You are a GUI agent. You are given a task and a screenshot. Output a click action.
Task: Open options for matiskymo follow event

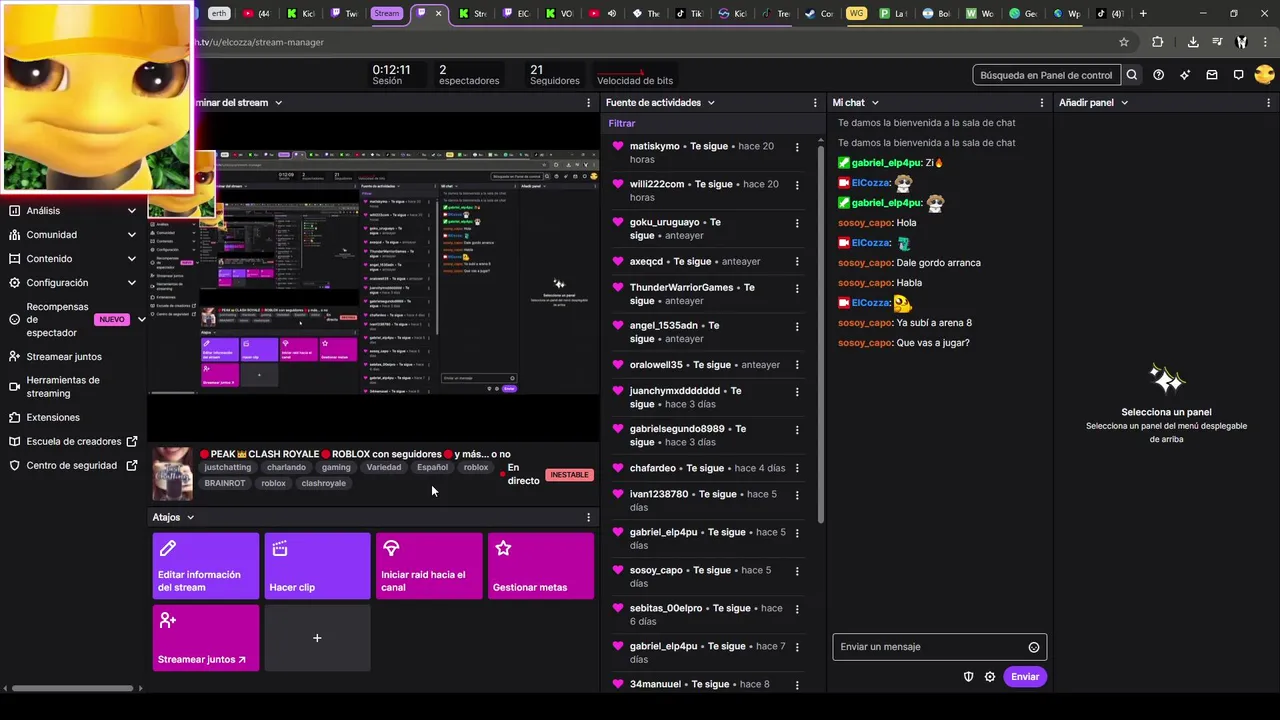[x=797, y=147]
